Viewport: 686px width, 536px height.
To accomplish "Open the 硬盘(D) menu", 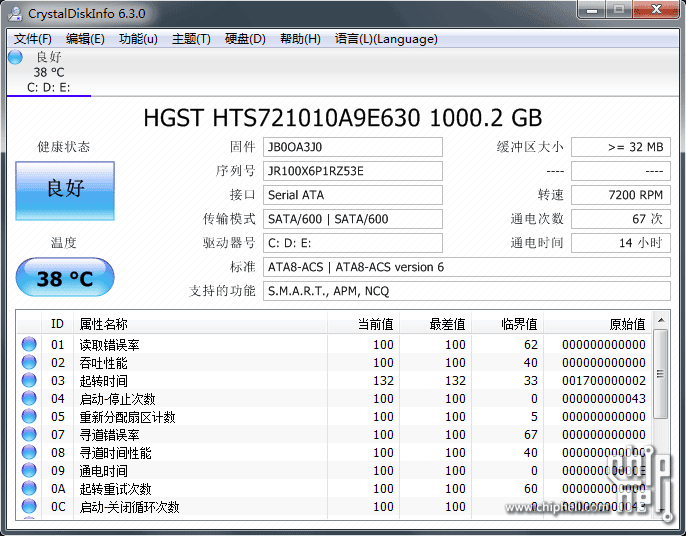I will click(x=245, y=39).
